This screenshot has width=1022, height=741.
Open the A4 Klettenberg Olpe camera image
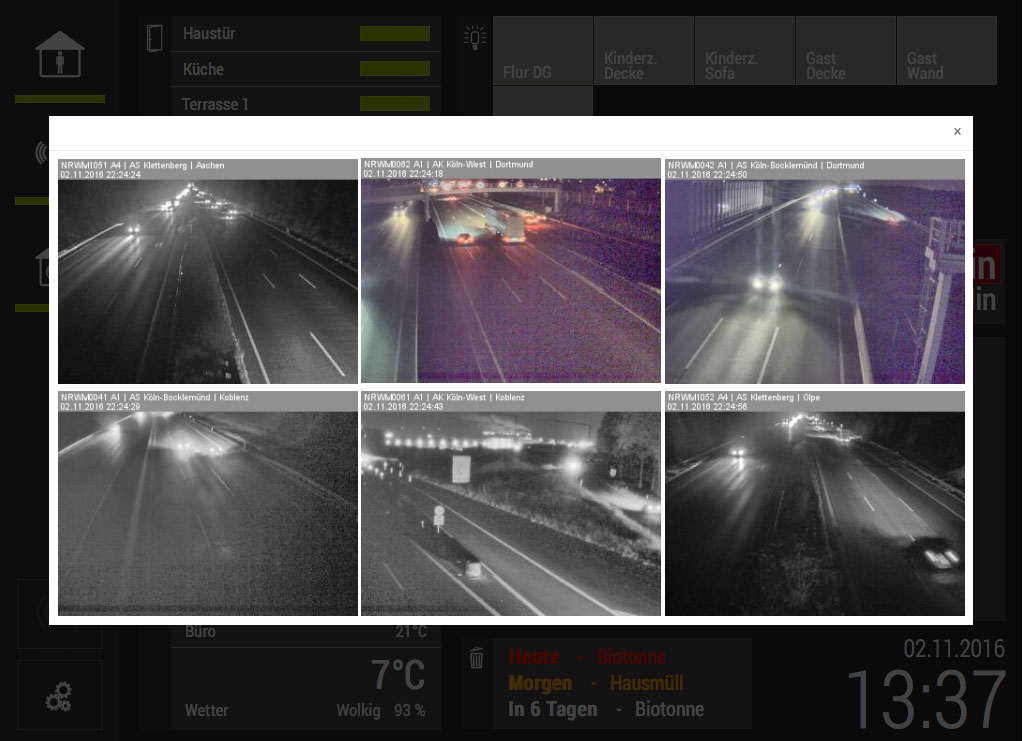815,503
